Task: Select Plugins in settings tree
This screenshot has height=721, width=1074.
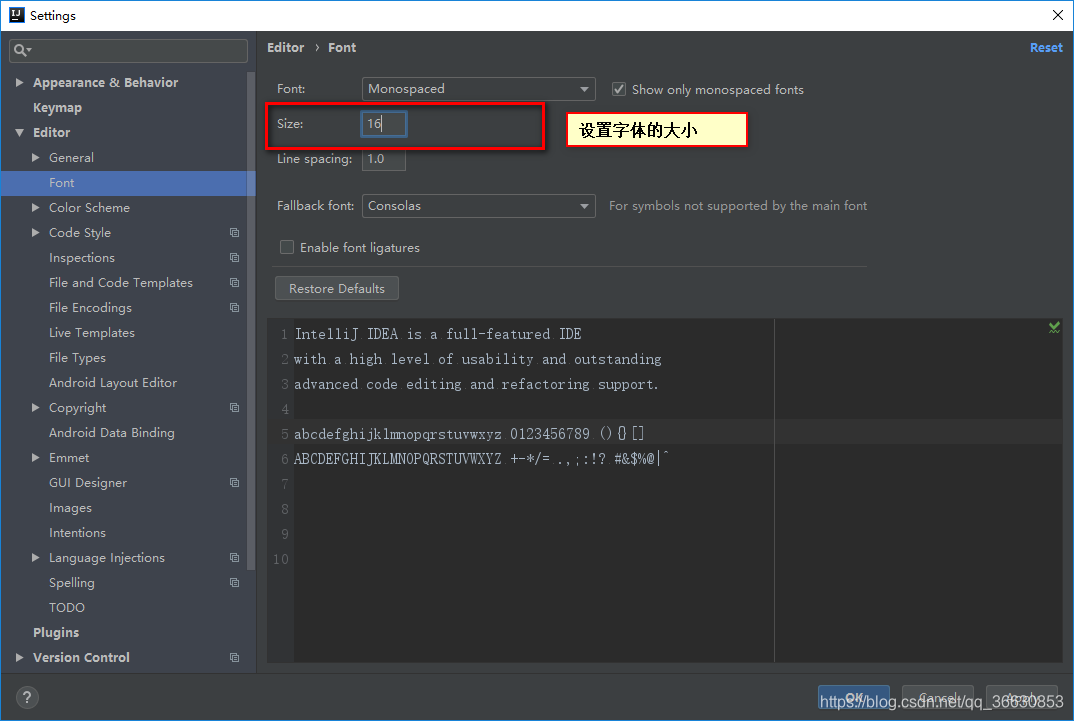Action: point(56,633)
